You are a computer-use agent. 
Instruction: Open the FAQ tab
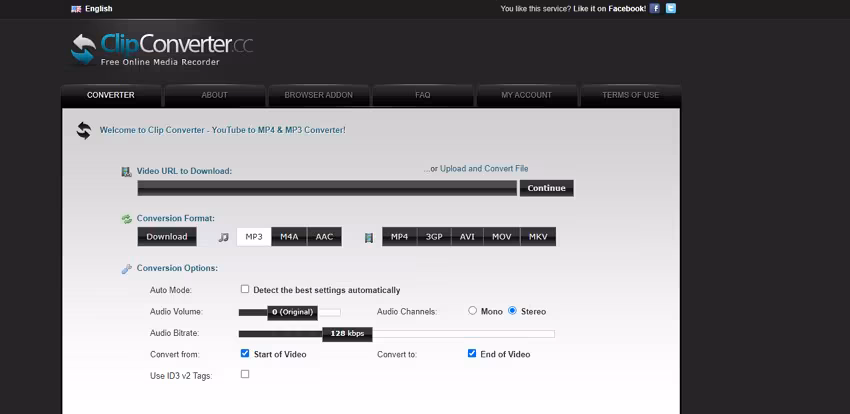point(423,95)
